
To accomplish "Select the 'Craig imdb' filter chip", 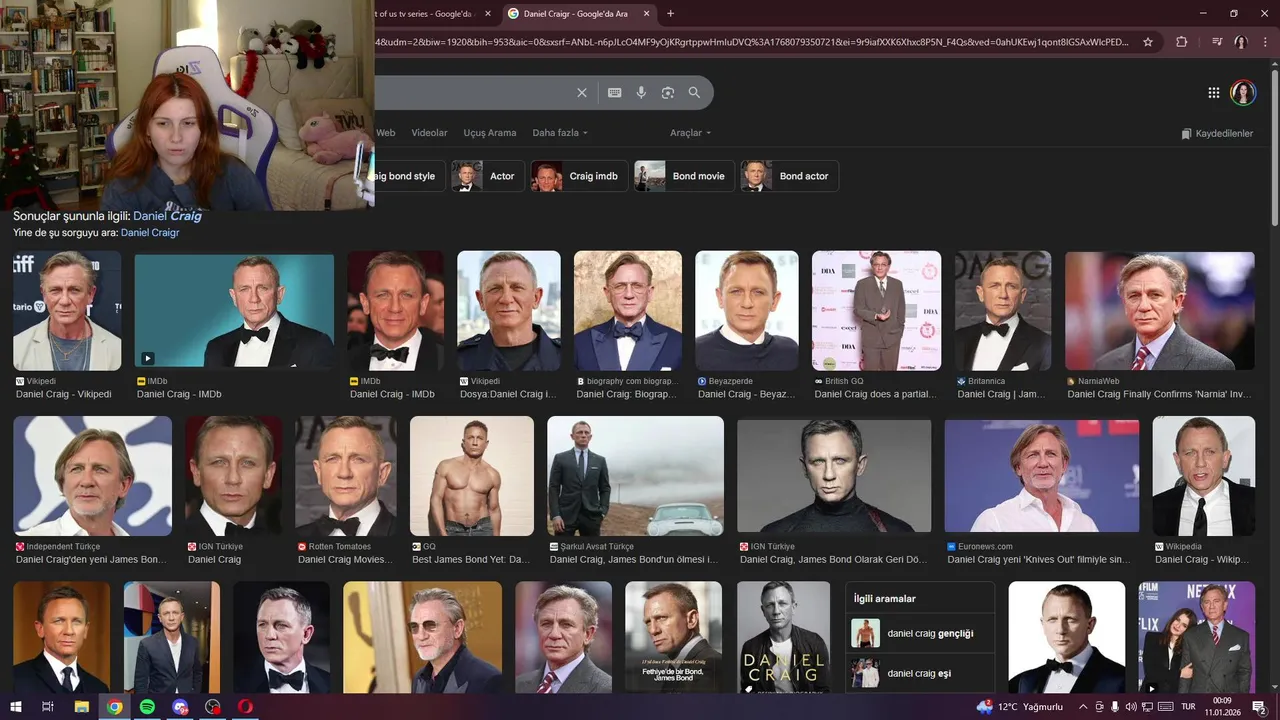I will click(580, 176).
